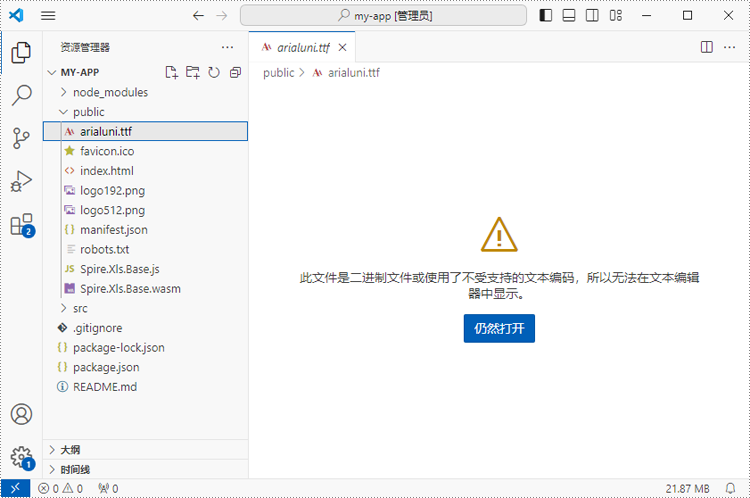Click the command center search box

pos(383,16)
